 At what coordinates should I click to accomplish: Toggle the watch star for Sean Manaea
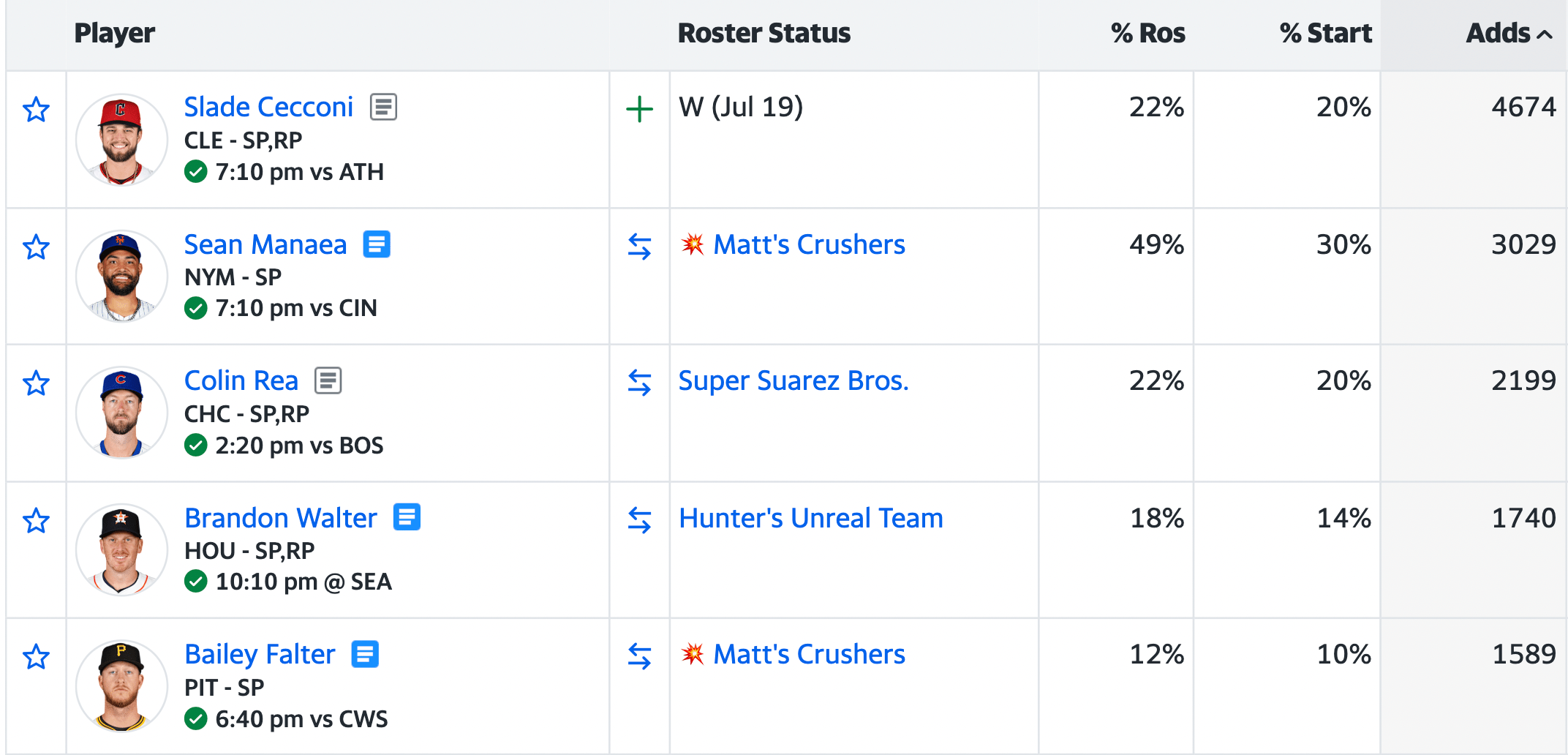click(x=36, y=247)
